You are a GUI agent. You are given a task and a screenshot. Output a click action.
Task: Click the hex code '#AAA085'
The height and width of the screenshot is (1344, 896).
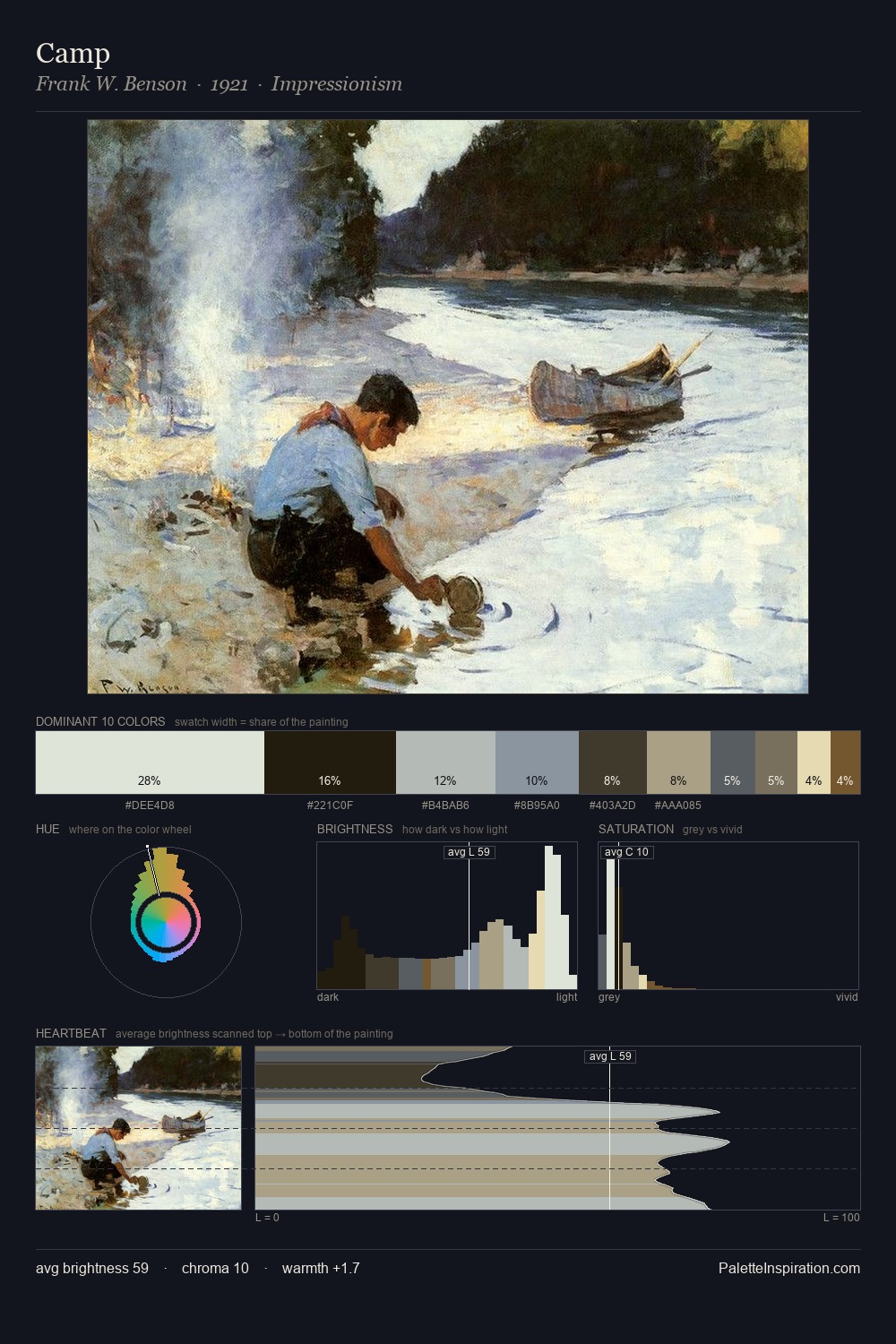click(x=678, y=805)
